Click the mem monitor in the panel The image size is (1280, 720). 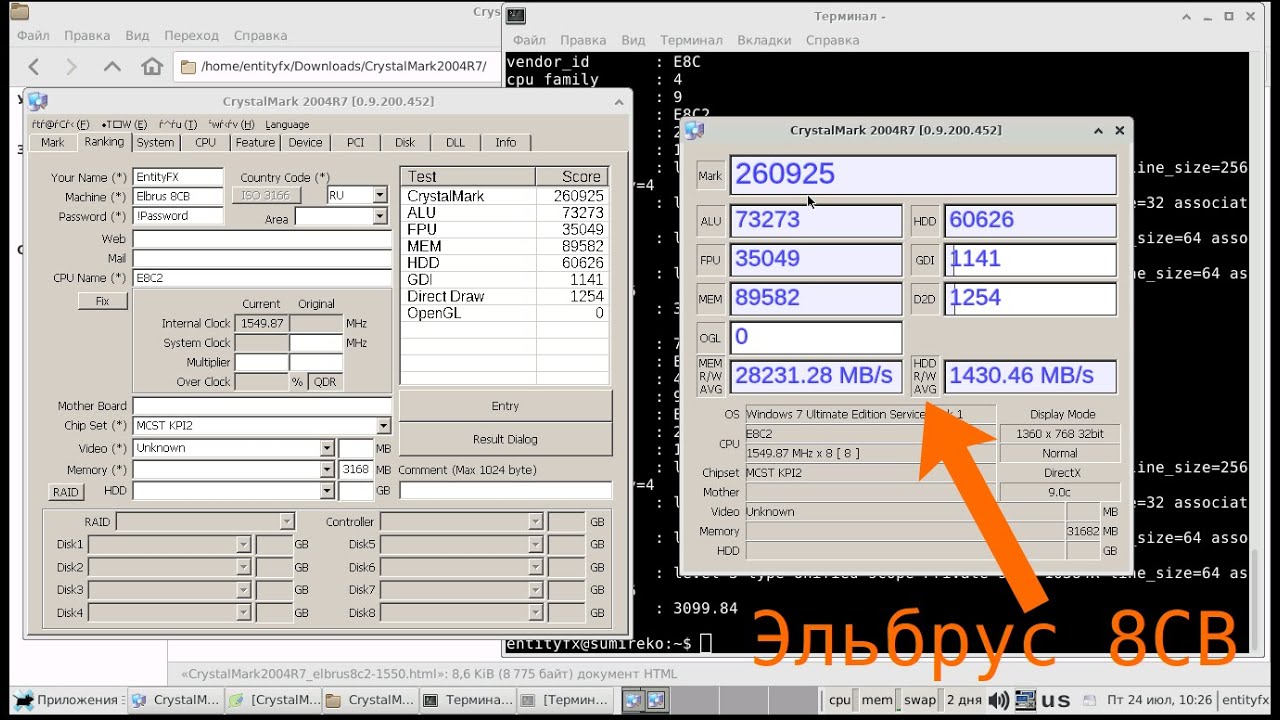pyautogui.click(x=877, y=700)
